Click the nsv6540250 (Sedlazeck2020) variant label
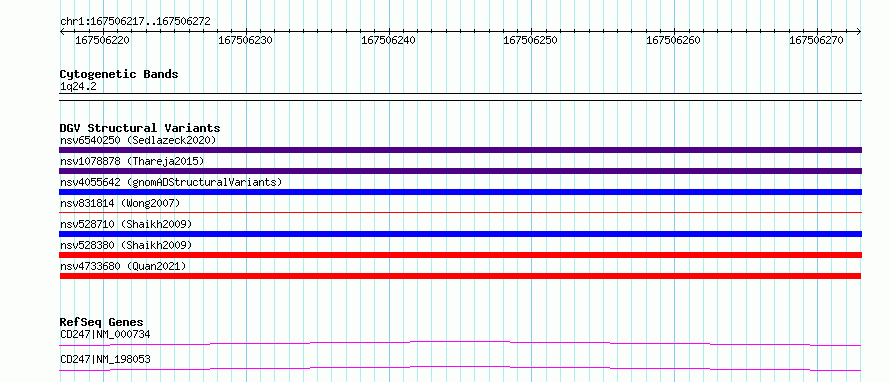This screenshot has width=890, height=382. [x=138, y=140]
